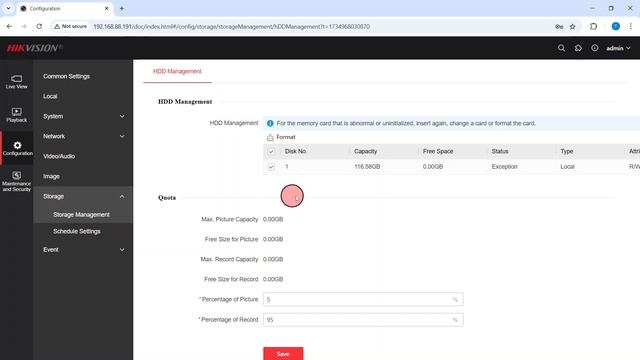Expand the System menu
The width and height of the screenshot is (640, 360).
coord(83,116)
